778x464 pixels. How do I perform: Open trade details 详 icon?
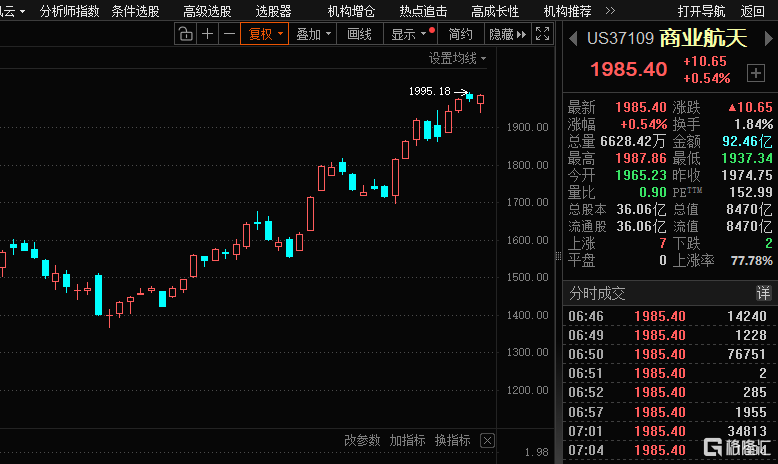[763, 293]
